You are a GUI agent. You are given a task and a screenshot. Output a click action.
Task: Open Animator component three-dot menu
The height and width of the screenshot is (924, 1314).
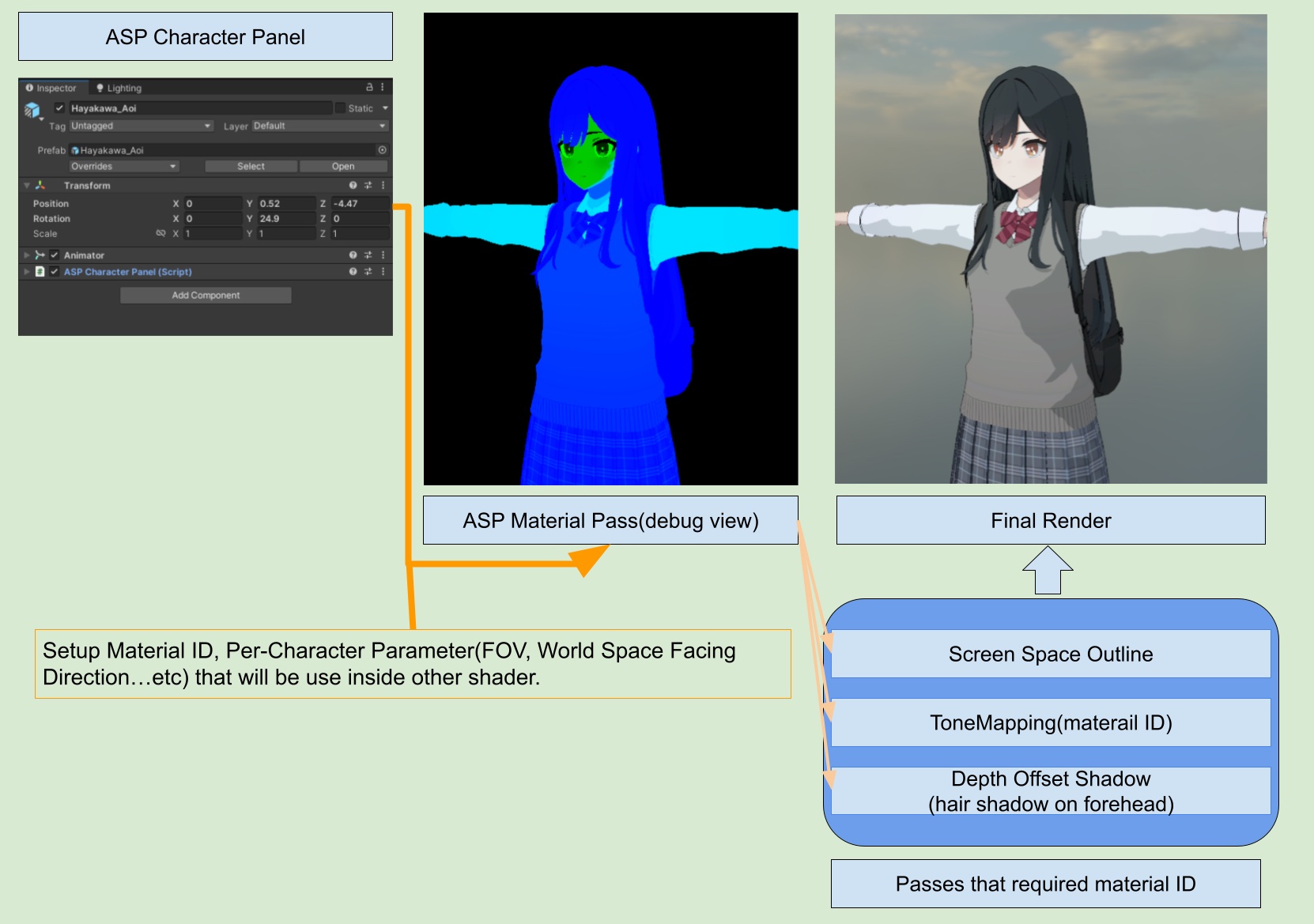tap(383, 255)
